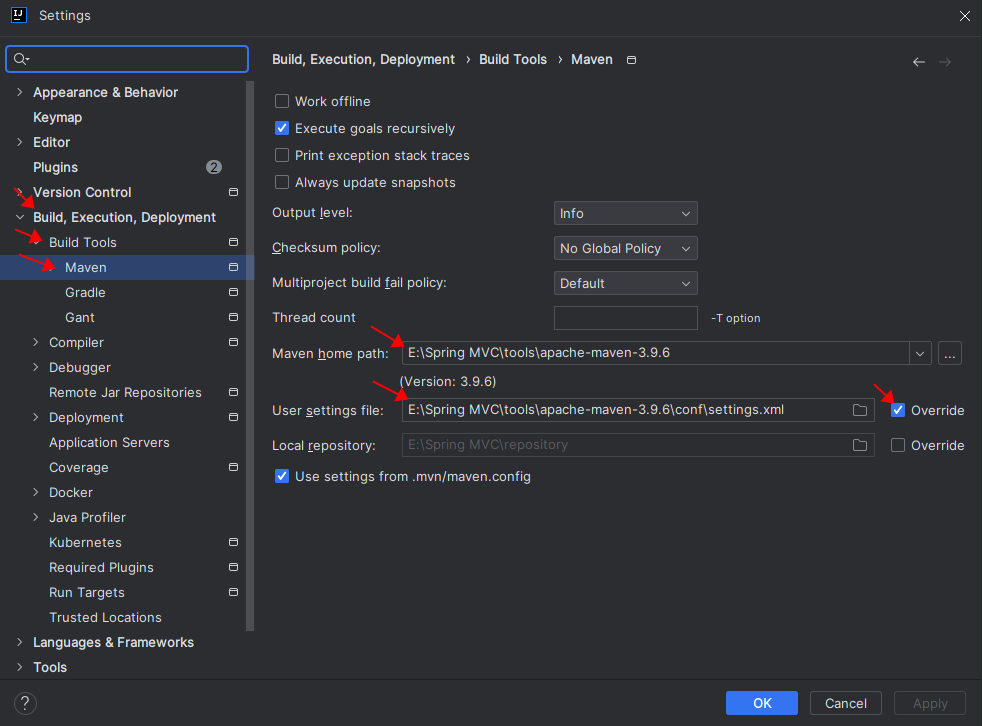
Task: Uncheck the Override for User settings file
Action: click(x=898, y=410)
